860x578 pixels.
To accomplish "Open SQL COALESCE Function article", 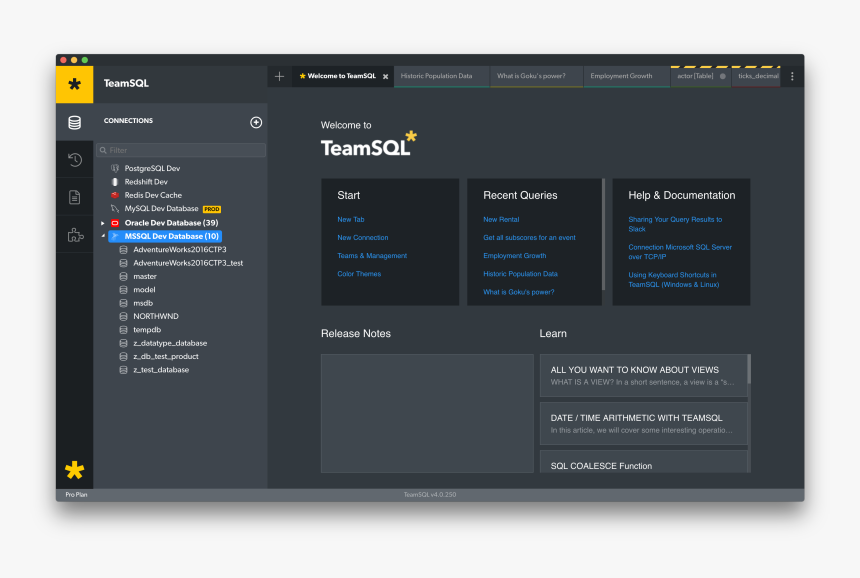I will (643, 462).
